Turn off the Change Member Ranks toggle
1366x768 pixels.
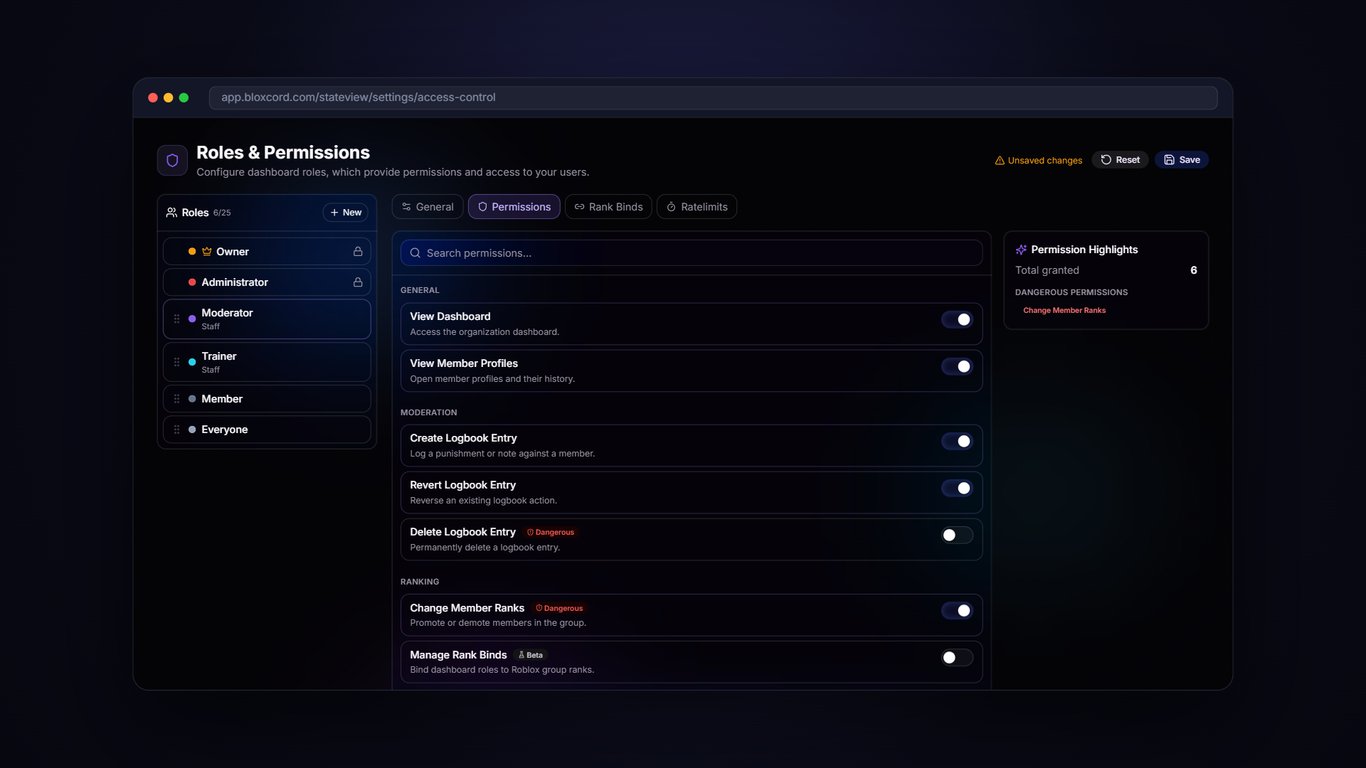(957, 611)
